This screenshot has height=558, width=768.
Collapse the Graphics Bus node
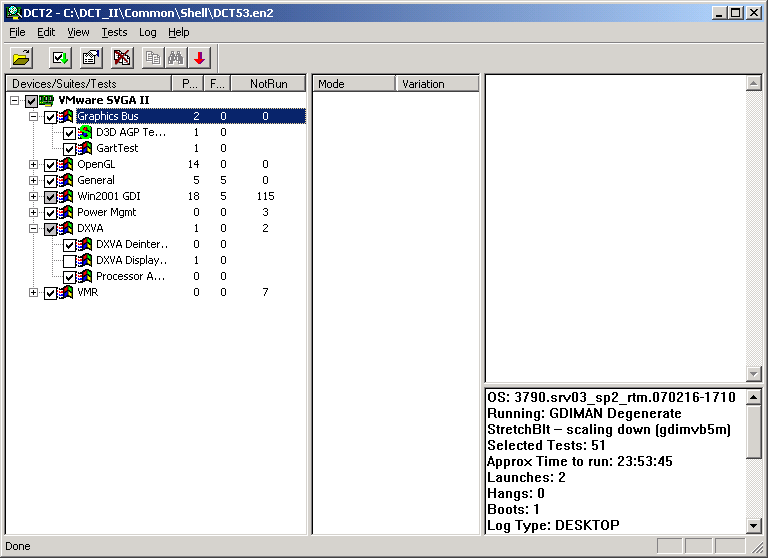33,117
